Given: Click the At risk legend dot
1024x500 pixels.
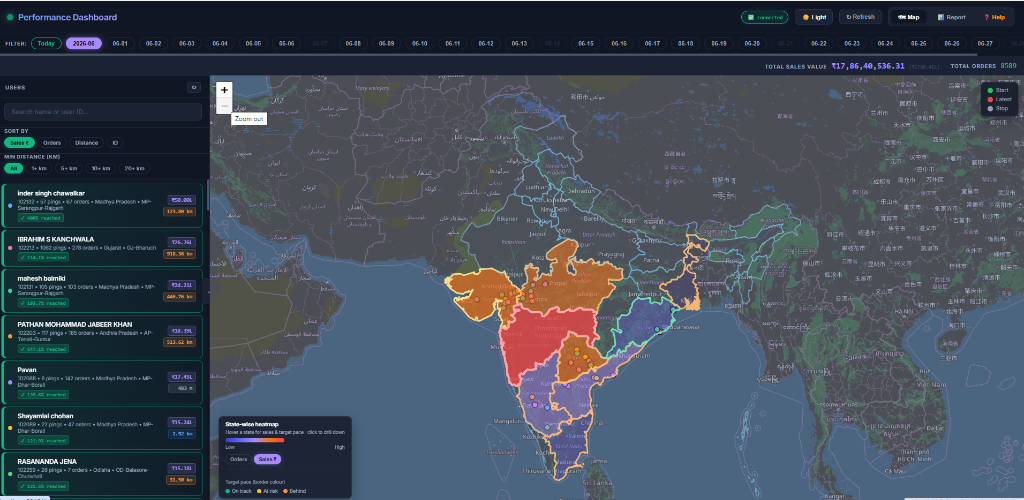Looking at the screenshot, I should click(258, 491).
